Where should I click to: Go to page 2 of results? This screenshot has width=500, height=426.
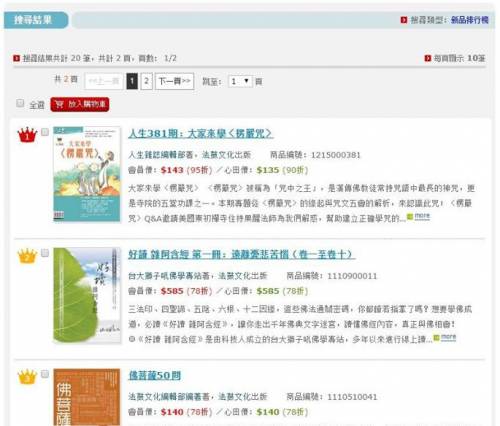[146, 81]
